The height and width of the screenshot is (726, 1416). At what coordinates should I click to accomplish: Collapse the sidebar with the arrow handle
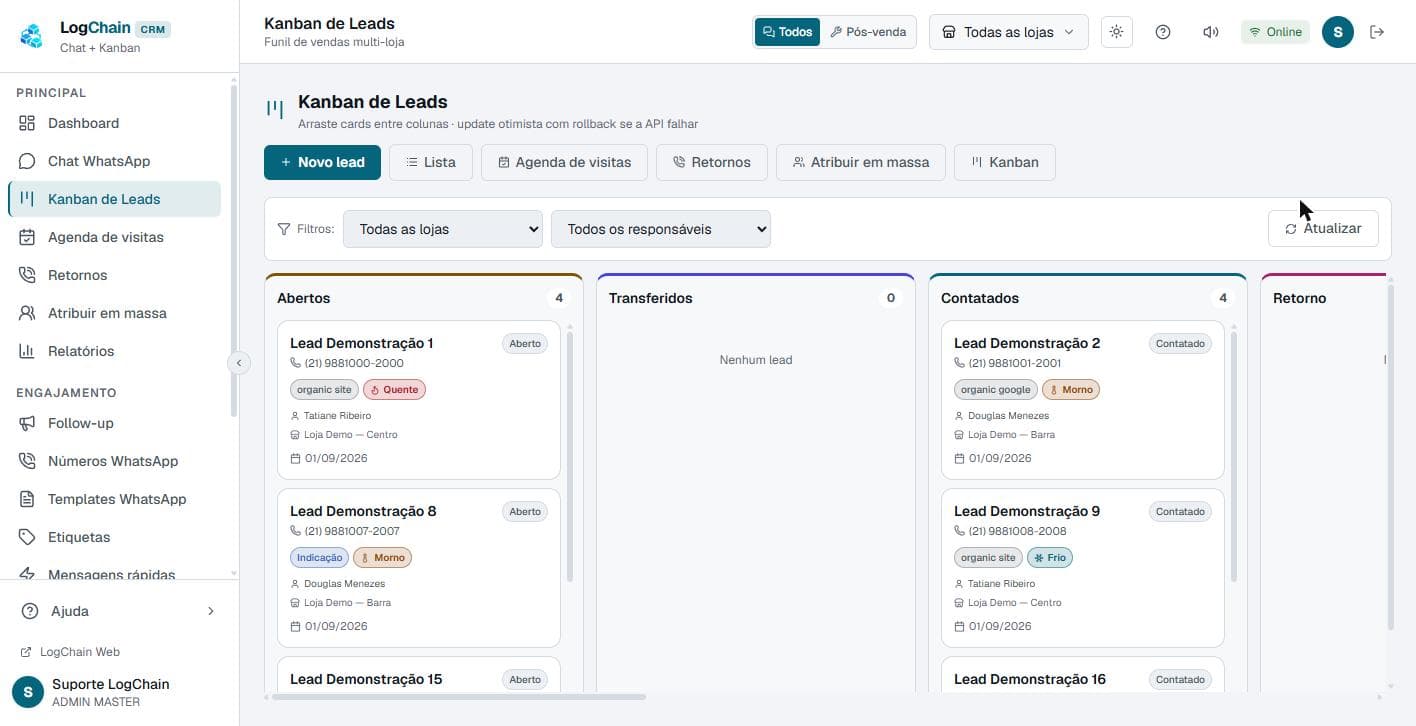tap(238, 363)
